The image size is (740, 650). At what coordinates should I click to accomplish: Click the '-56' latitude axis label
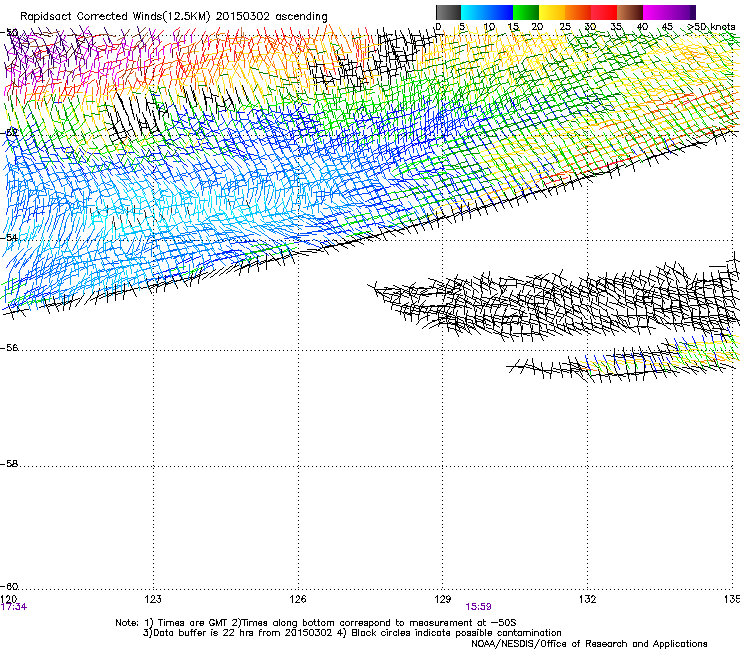9,348
